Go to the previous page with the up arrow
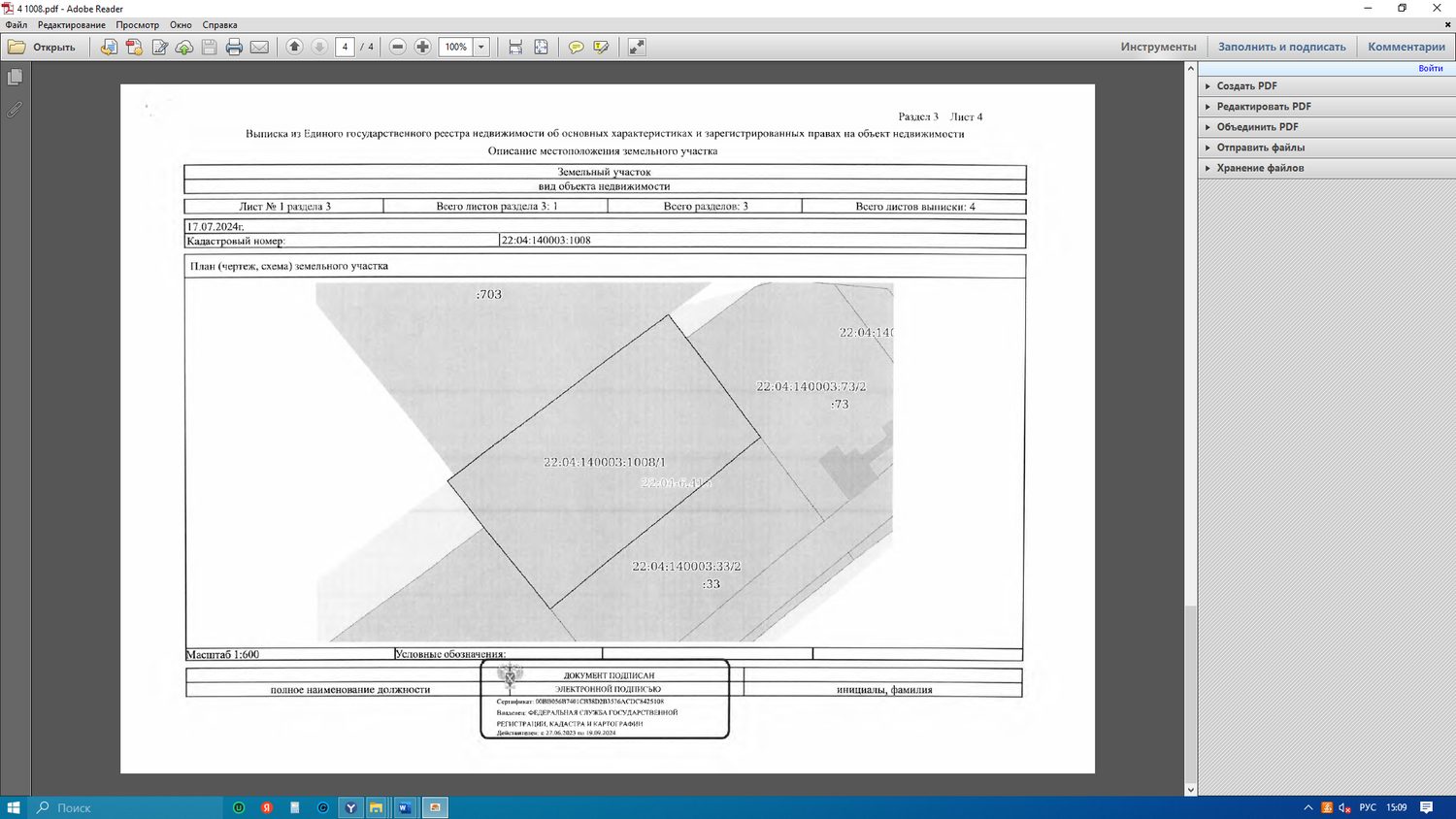The image size is (1456, 819). coord(294,47)
